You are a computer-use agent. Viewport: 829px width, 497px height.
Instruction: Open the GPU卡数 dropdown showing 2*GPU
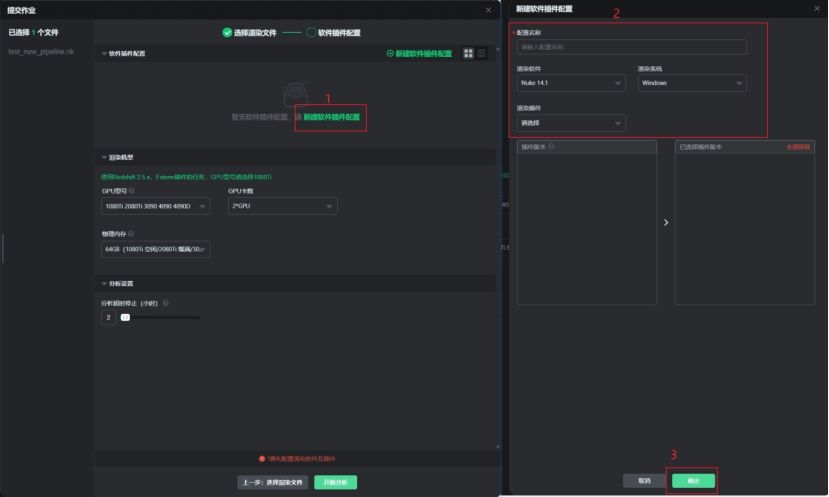click(x=283, y=206)
